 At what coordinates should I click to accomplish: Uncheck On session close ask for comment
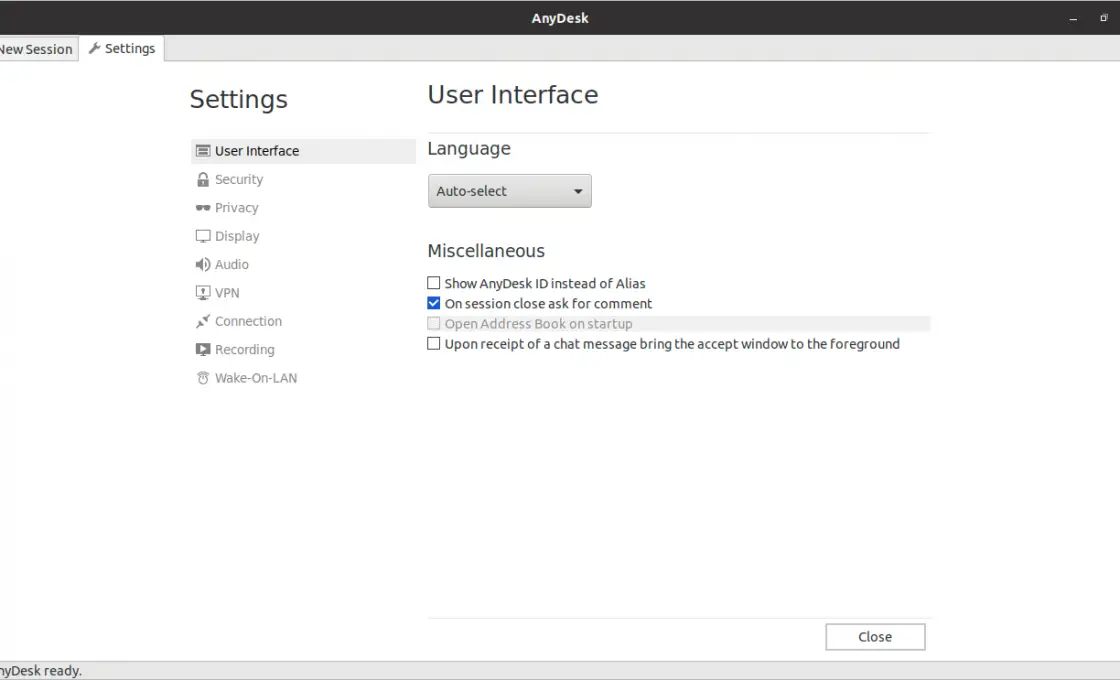[x=434, y=303]
